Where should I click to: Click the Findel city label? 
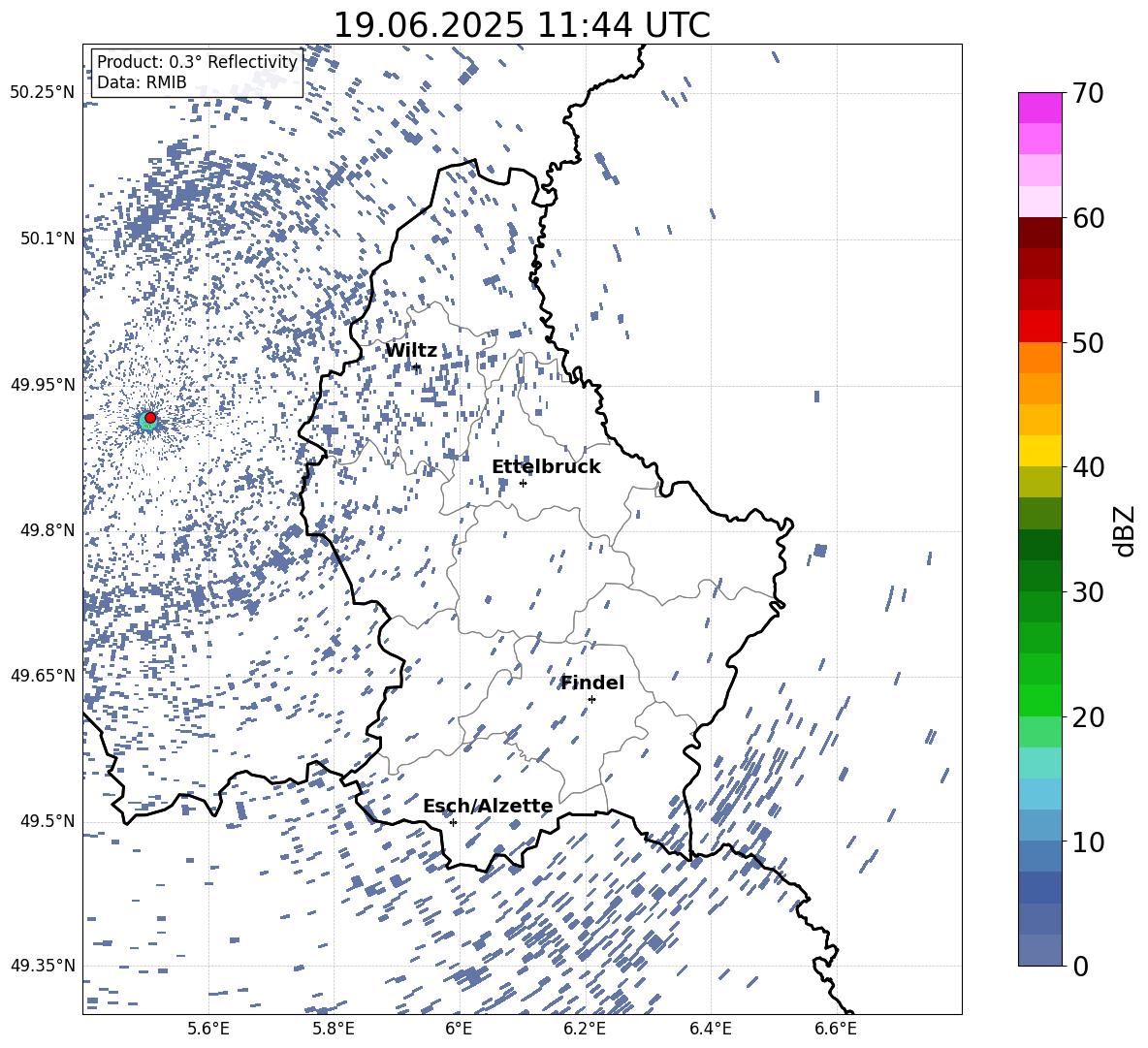(x=592, y=683)
